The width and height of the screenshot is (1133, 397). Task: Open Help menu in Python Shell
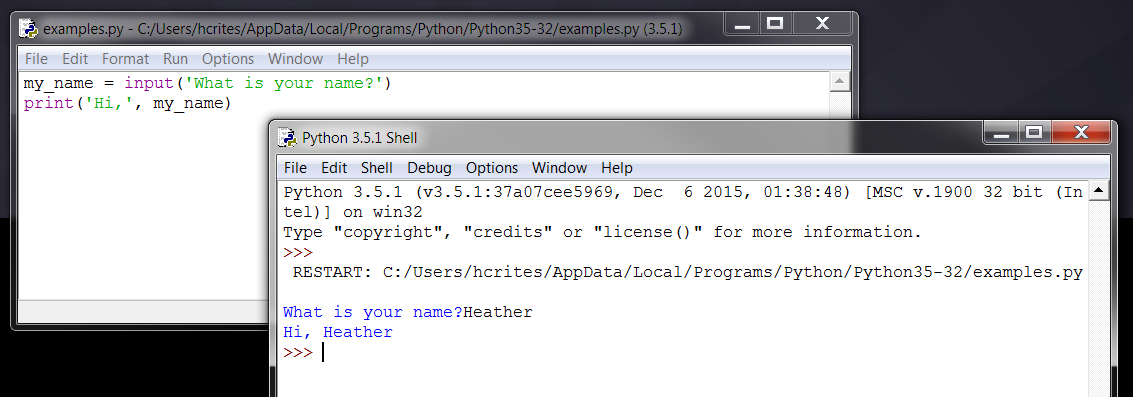pos(617,168)
